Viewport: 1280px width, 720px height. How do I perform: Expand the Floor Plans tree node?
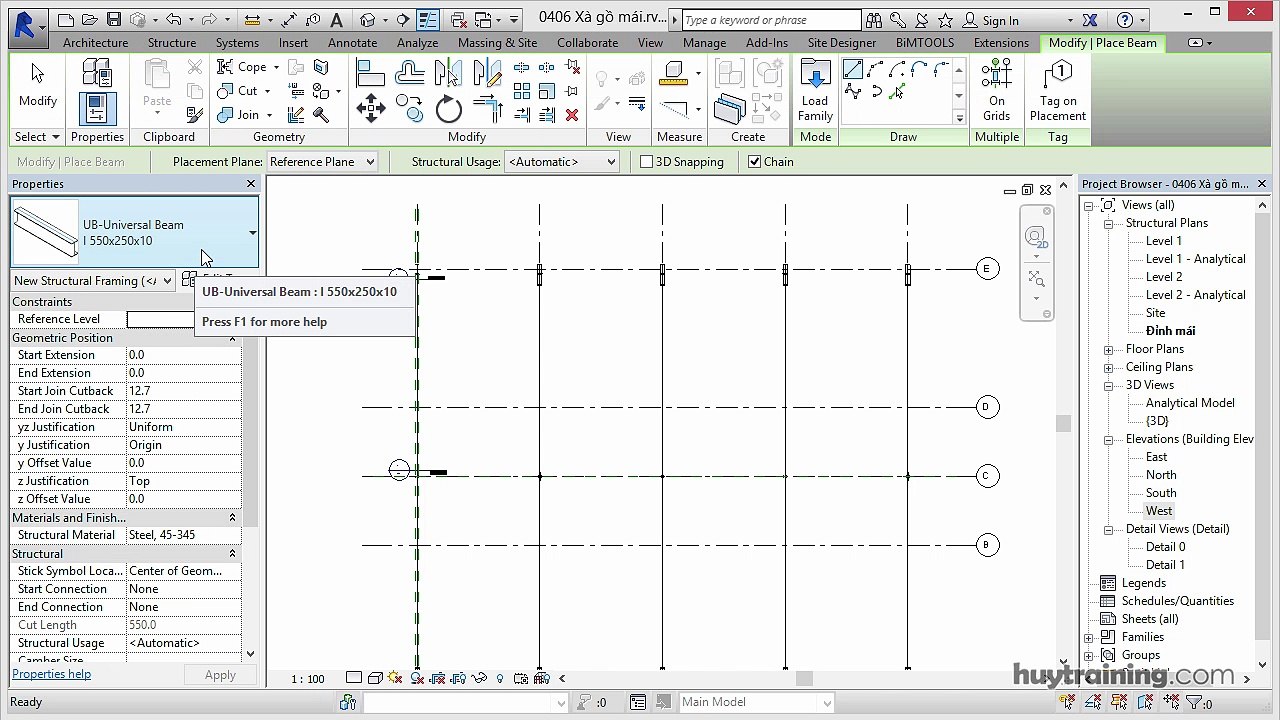point(1108,350)
